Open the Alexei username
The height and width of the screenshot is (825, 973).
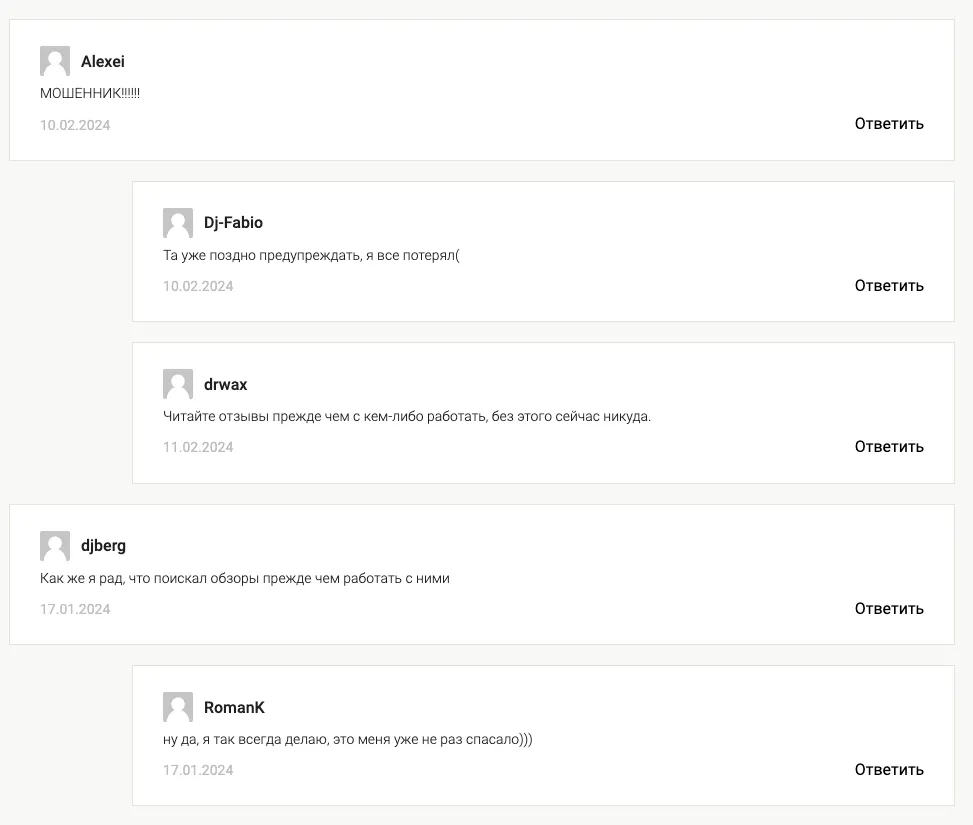click(x=102, y=61)
